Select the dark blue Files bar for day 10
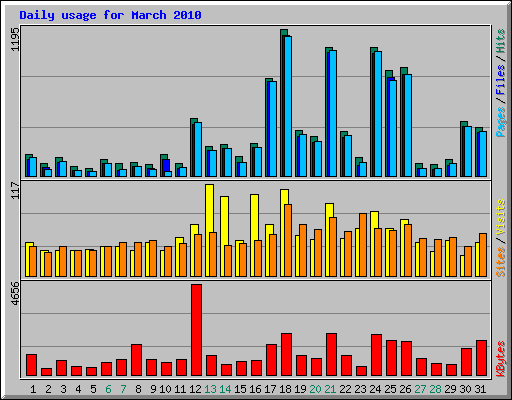 pos(166,165)
